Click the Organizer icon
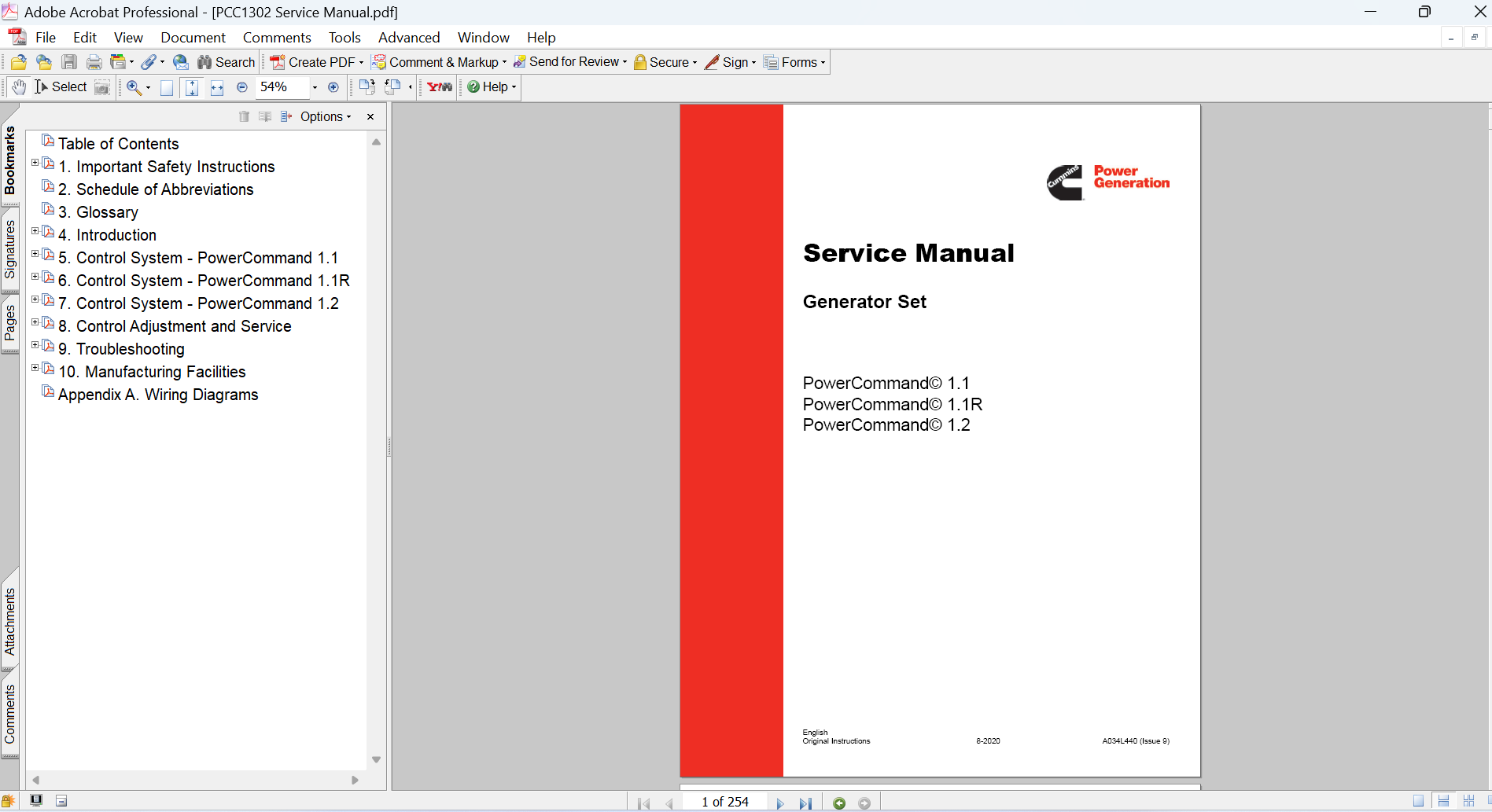 tap(118, 62)
